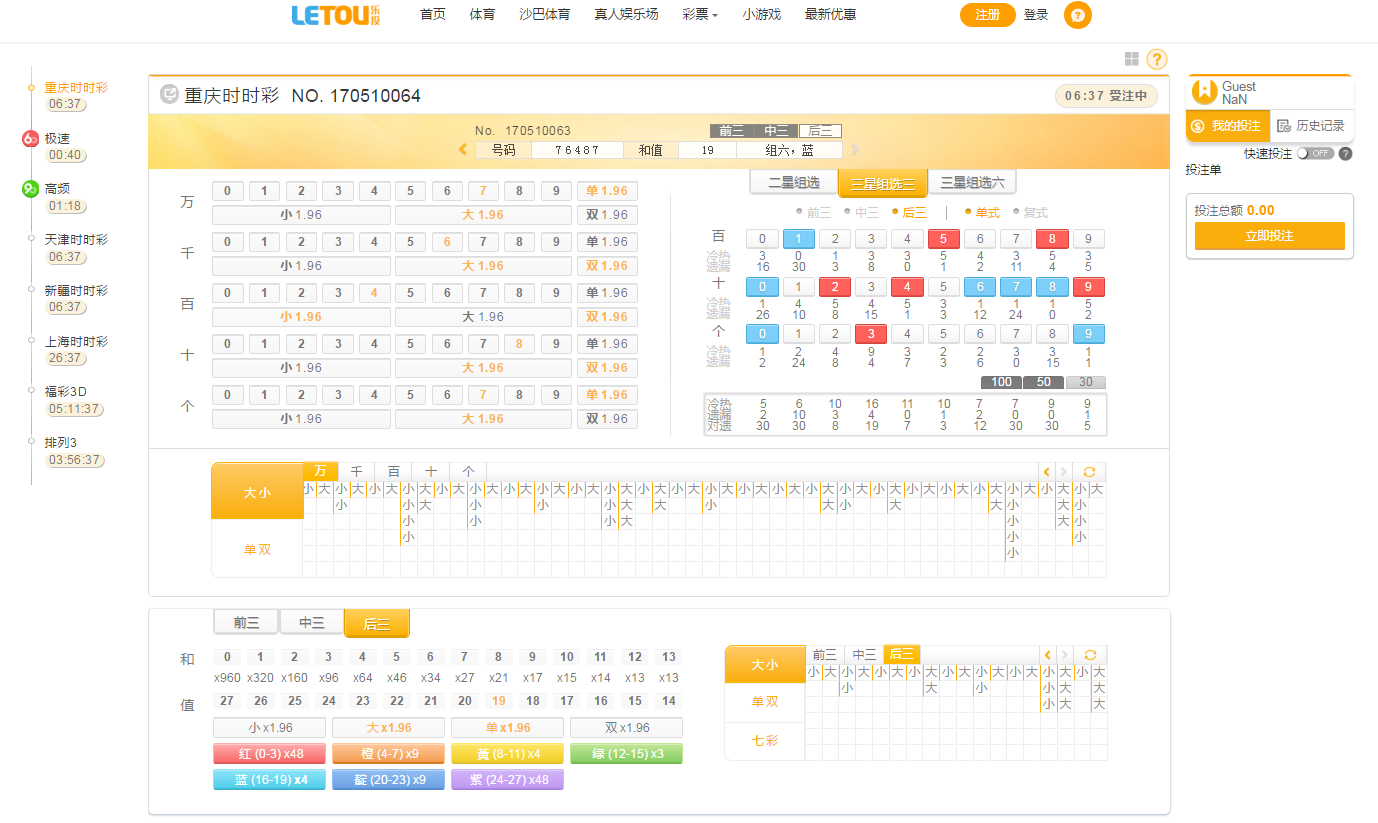Open the orange outlined question mark help icon
The image size is (1378, 823).
pos(1157,60)
